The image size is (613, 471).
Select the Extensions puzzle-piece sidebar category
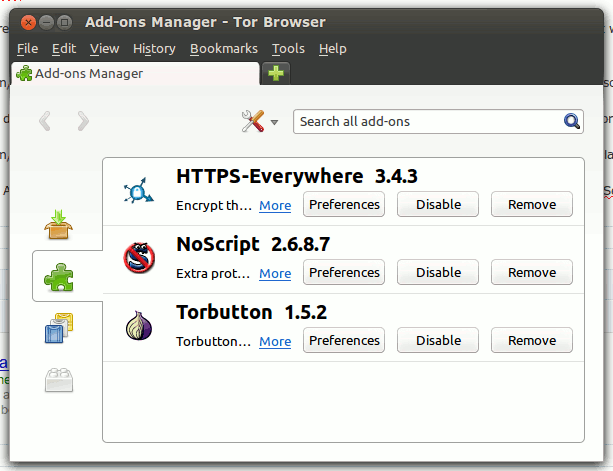point(59,277)
